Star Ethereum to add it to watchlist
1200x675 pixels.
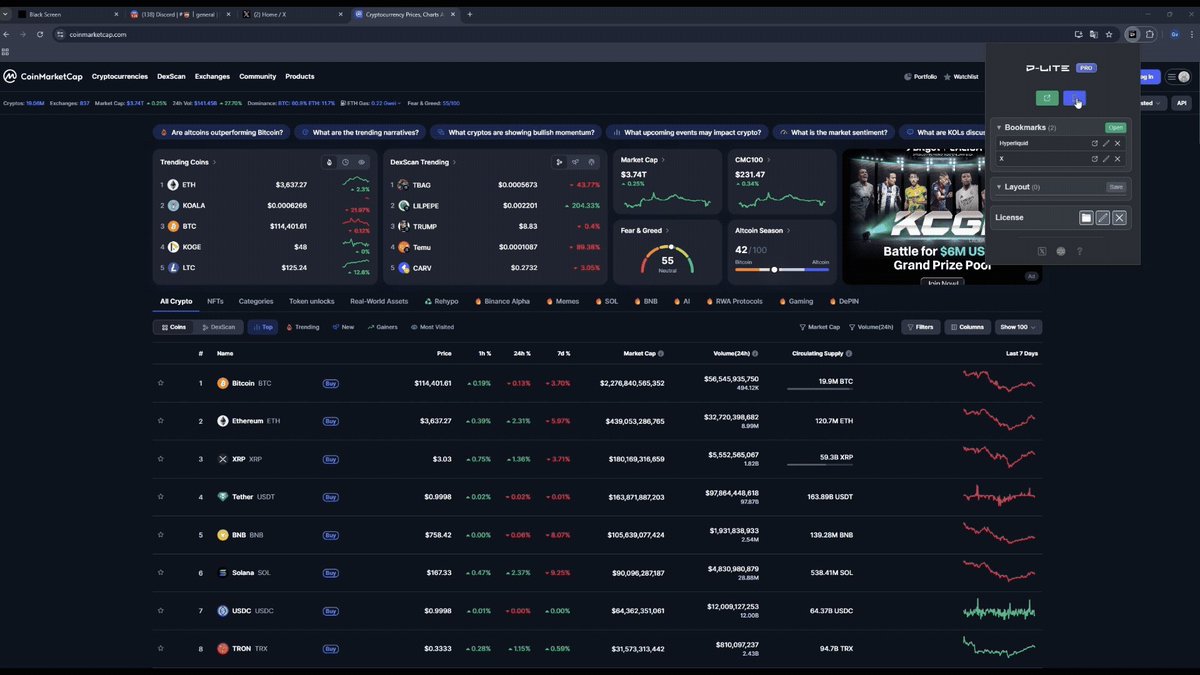(160, 421)
